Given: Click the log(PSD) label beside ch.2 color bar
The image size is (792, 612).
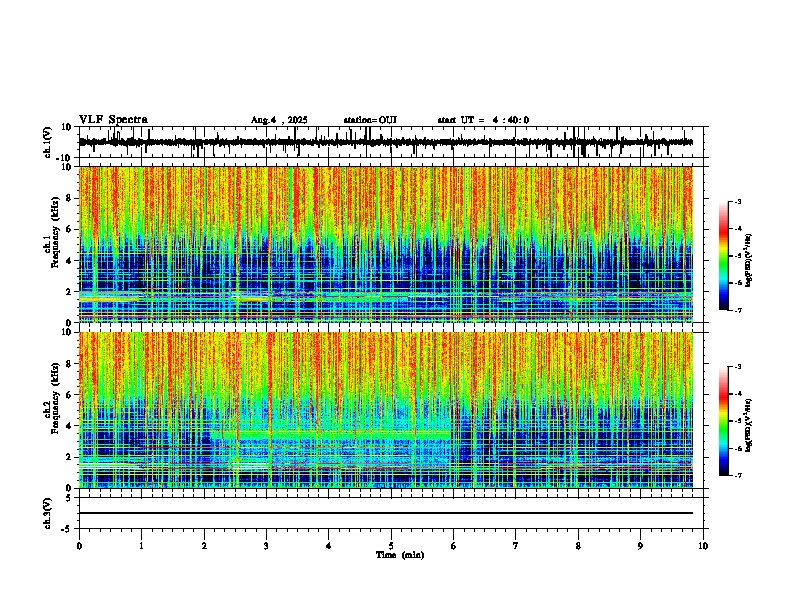Looking at the screenshot, I should click(x=748, y=425).
